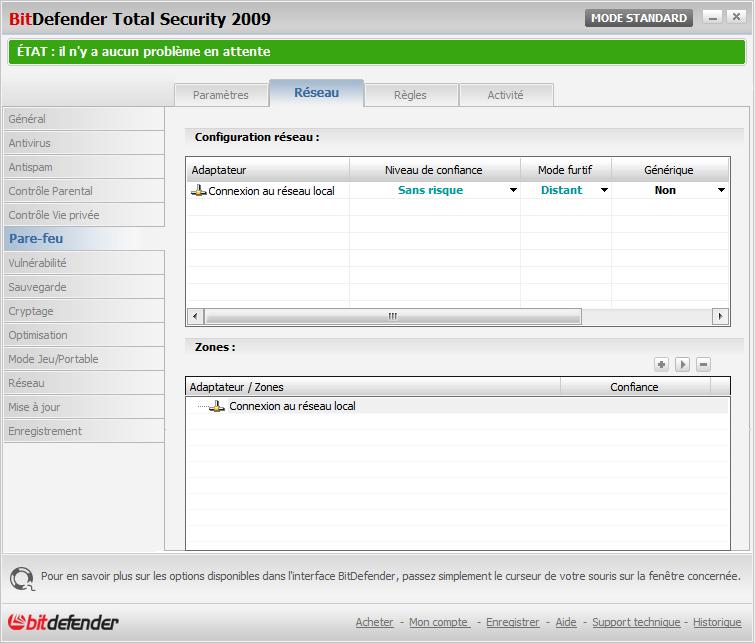The height and width of the screenshot is (643, 755).
Task: Click the bitdefender logo at bottom
Action: pos(63,622)
